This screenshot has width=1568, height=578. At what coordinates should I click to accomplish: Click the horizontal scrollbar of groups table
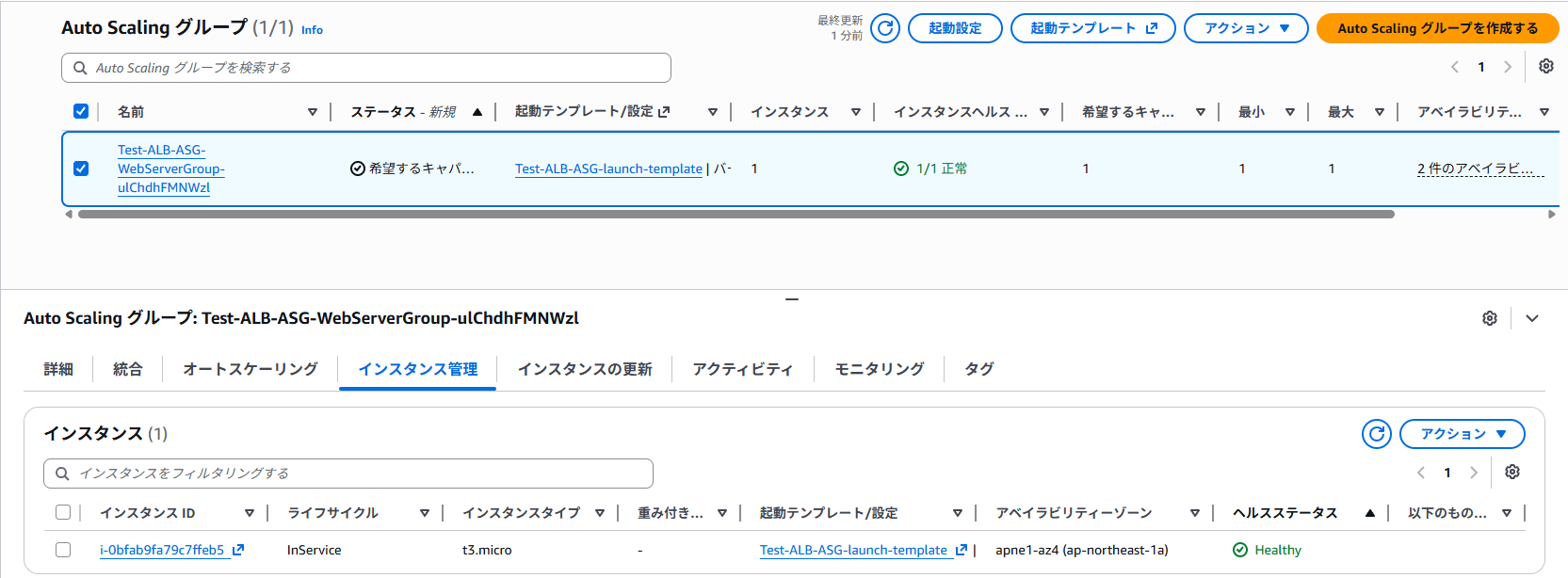[736, 215]
